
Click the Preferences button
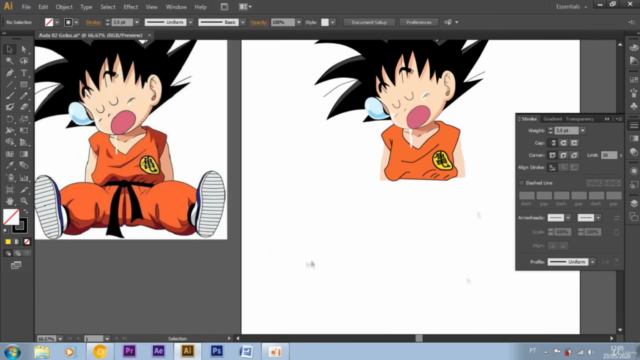(419, 22)
